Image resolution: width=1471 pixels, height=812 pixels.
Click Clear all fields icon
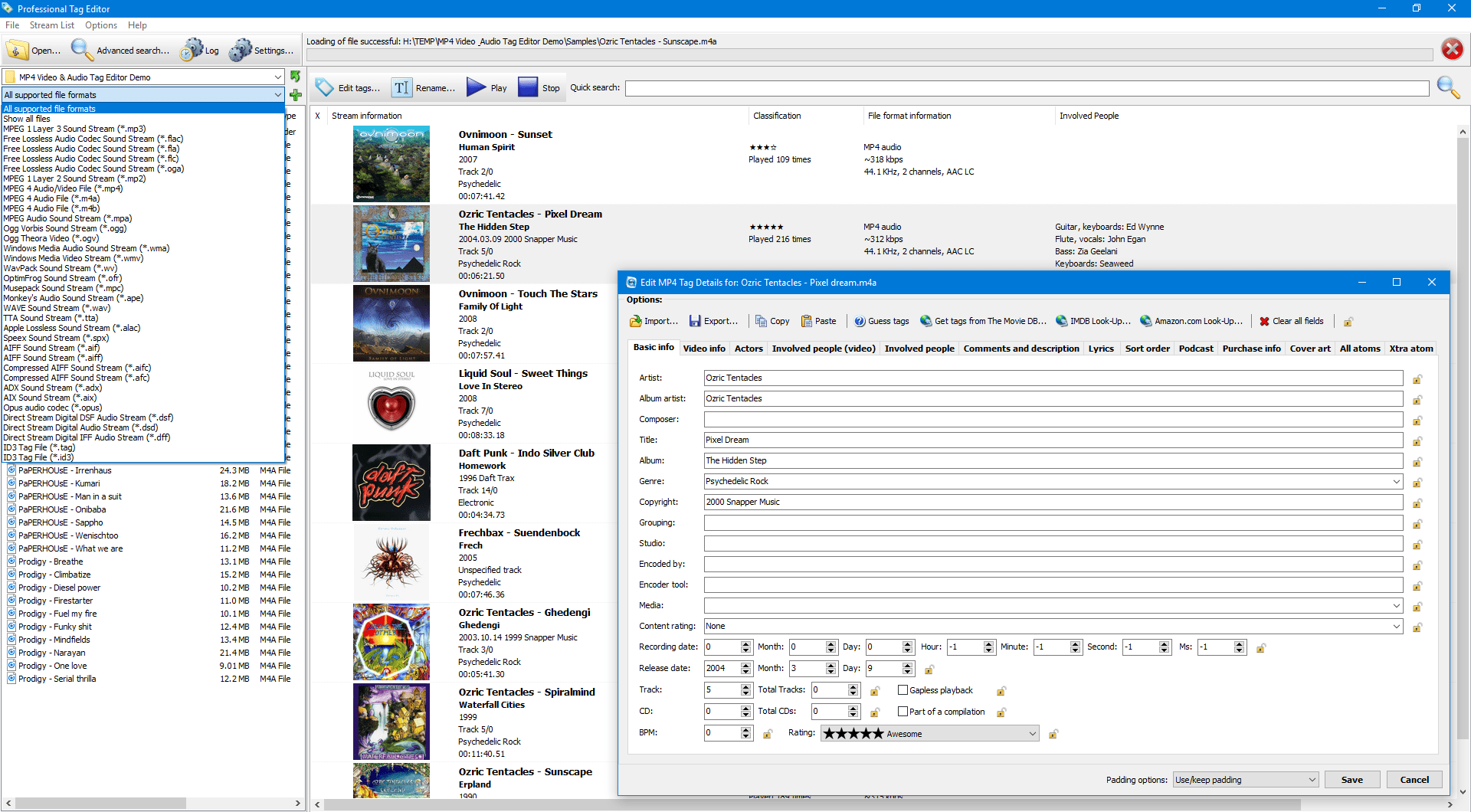pos(1265,322)
